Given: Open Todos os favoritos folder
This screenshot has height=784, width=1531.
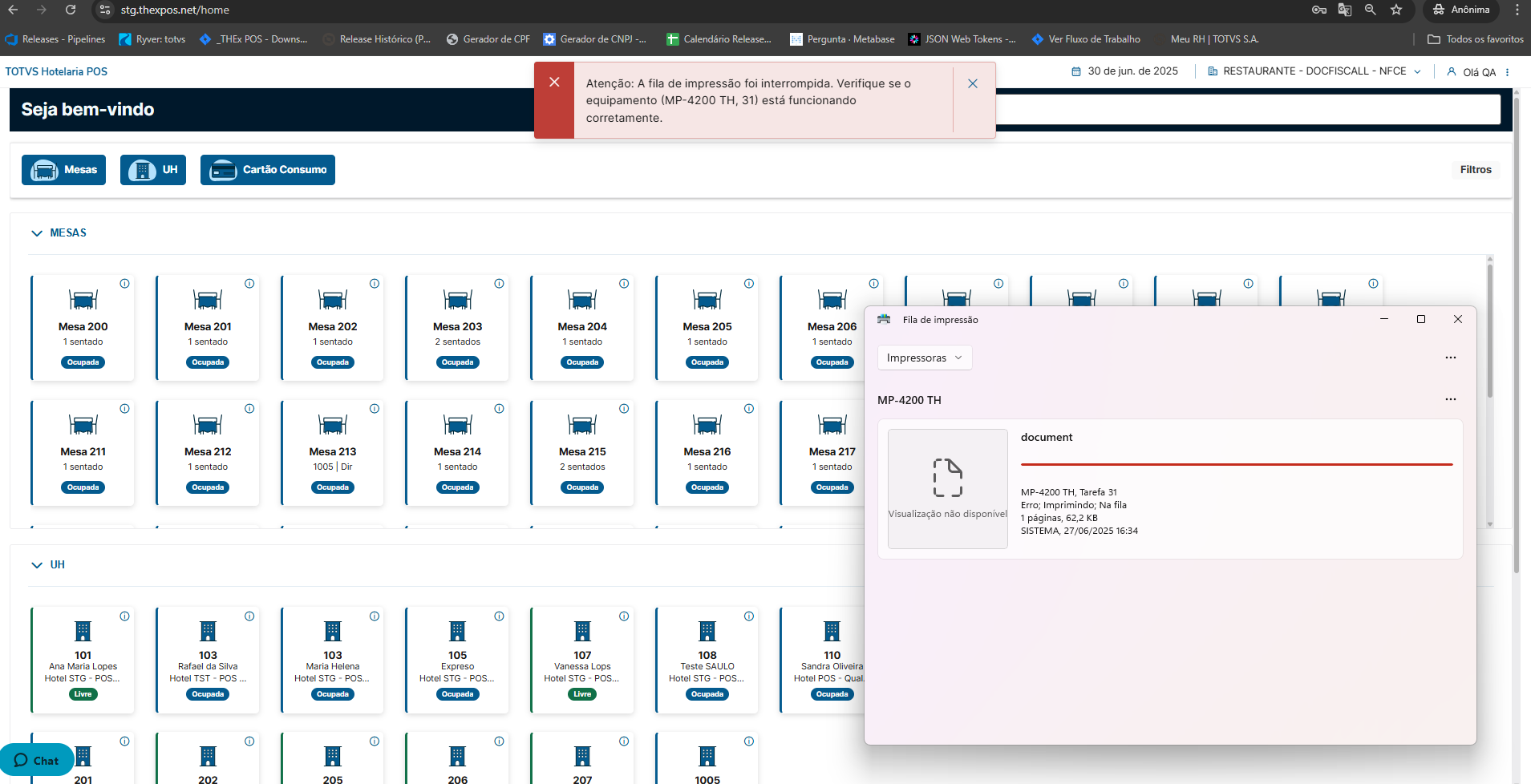Looking at the screenshot, I should click(x=1476, y=39).
